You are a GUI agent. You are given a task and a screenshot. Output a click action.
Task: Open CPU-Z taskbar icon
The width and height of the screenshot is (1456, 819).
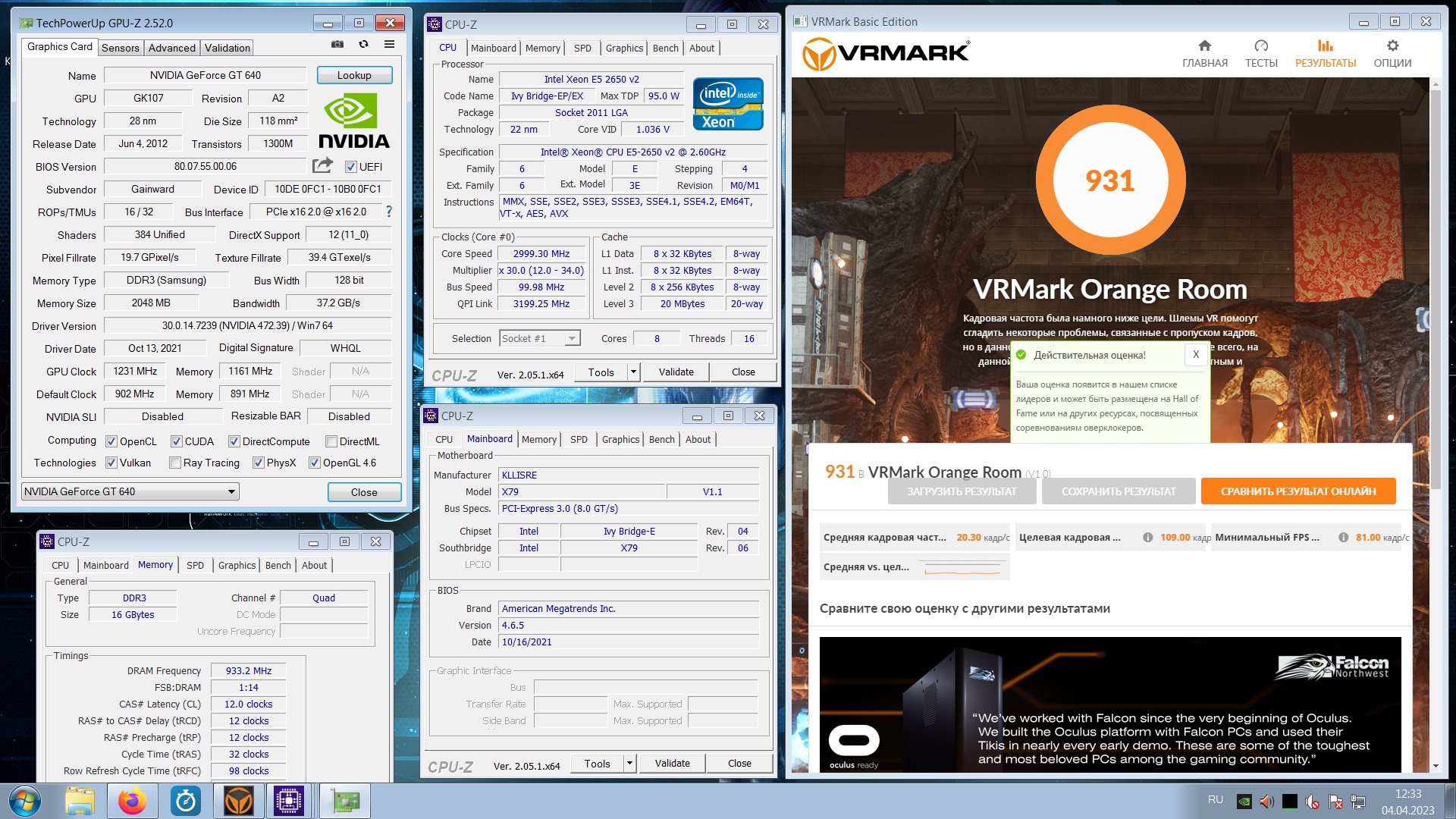click(x=289, y=801)
